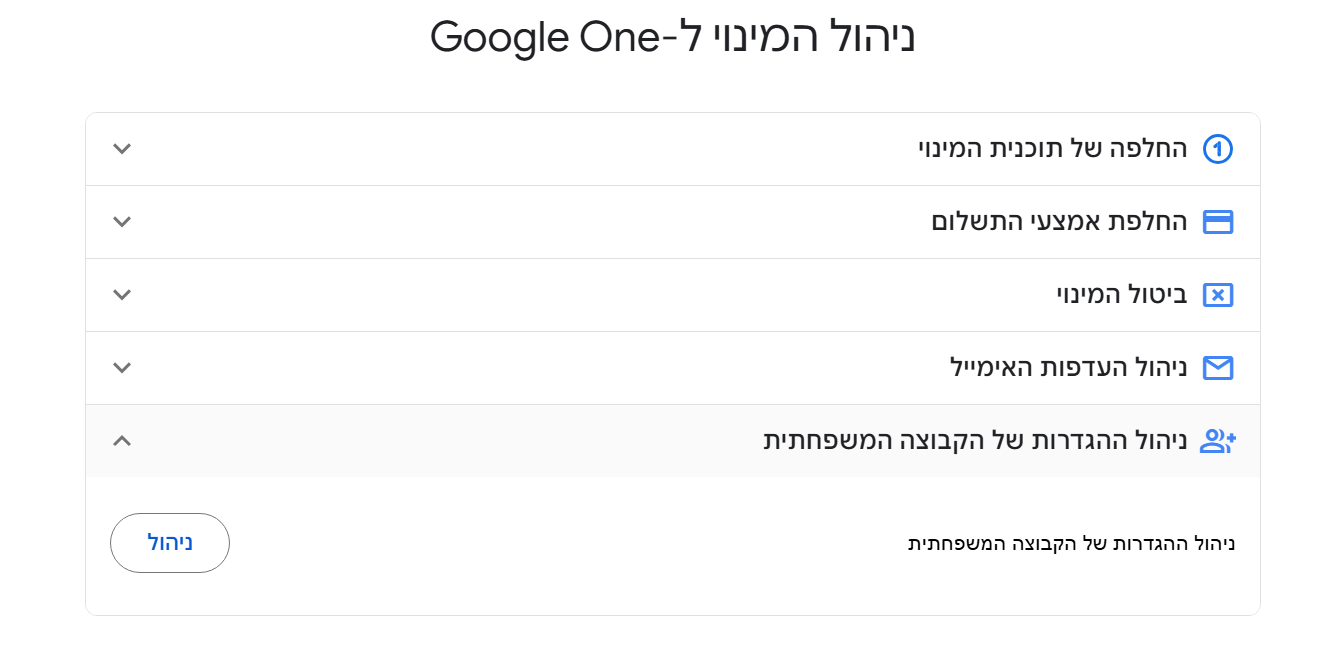Click the Google One plan change icon
The image size is (1330, 648).
point(1217,149)
